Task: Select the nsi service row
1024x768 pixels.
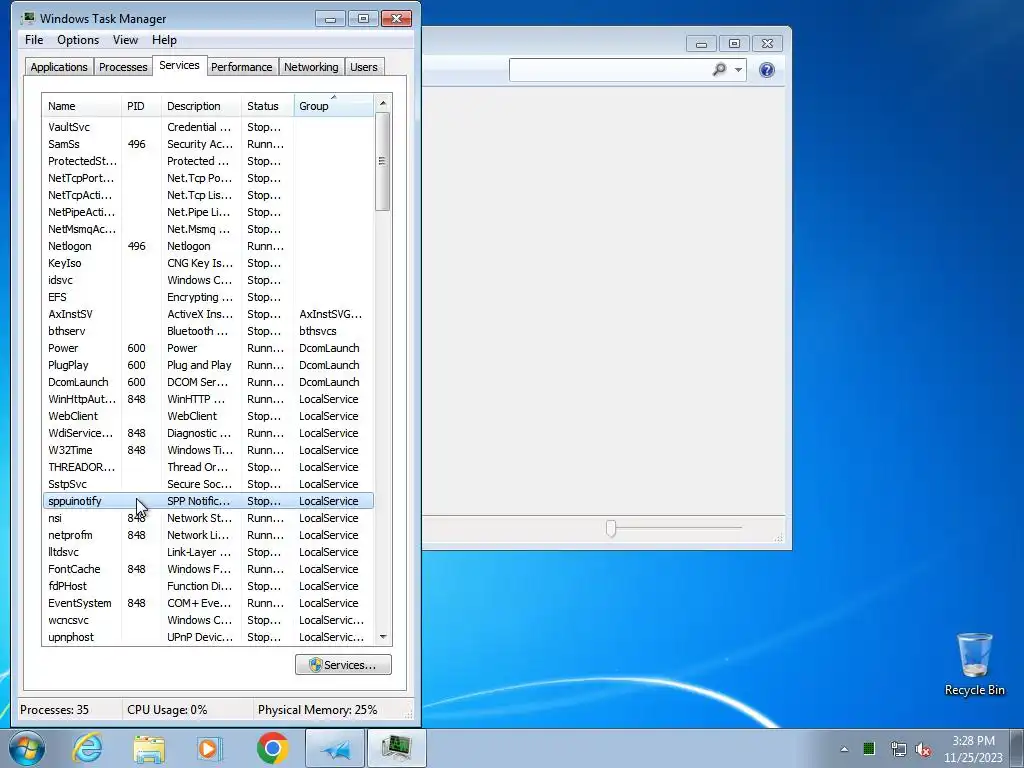Action: click(208, 517)
